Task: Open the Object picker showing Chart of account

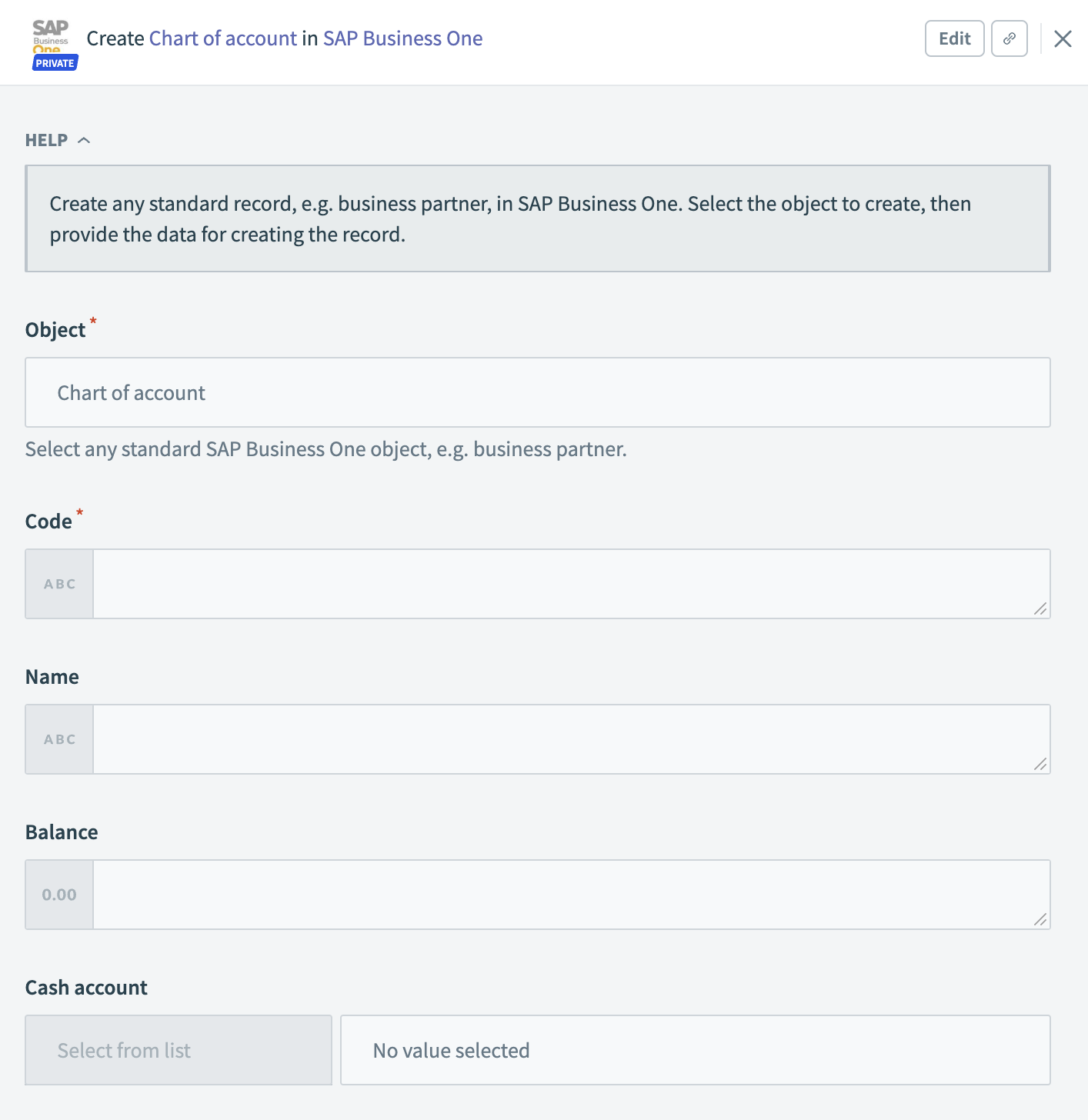Action: click(x=537, y=392)
